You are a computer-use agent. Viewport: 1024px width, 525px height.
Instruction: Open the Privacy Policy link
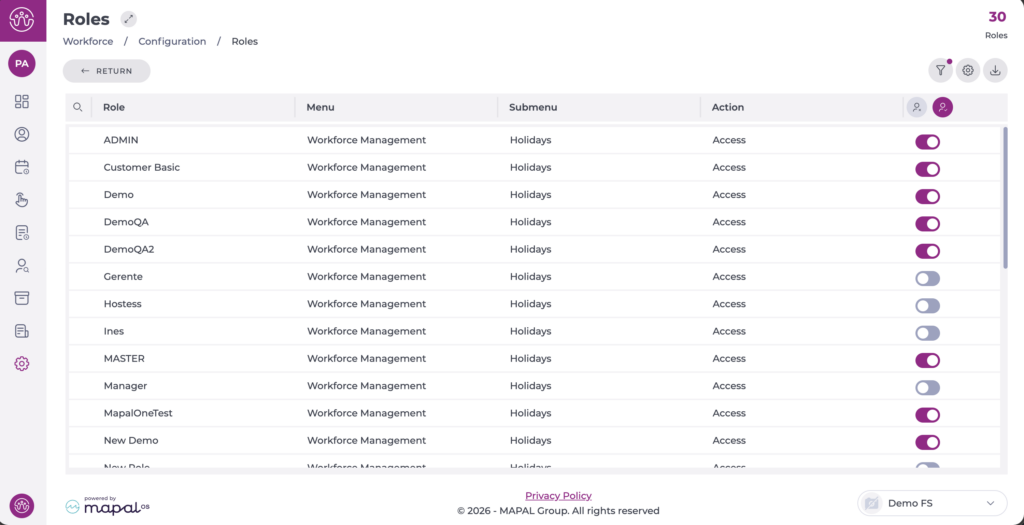coord(558,496)
